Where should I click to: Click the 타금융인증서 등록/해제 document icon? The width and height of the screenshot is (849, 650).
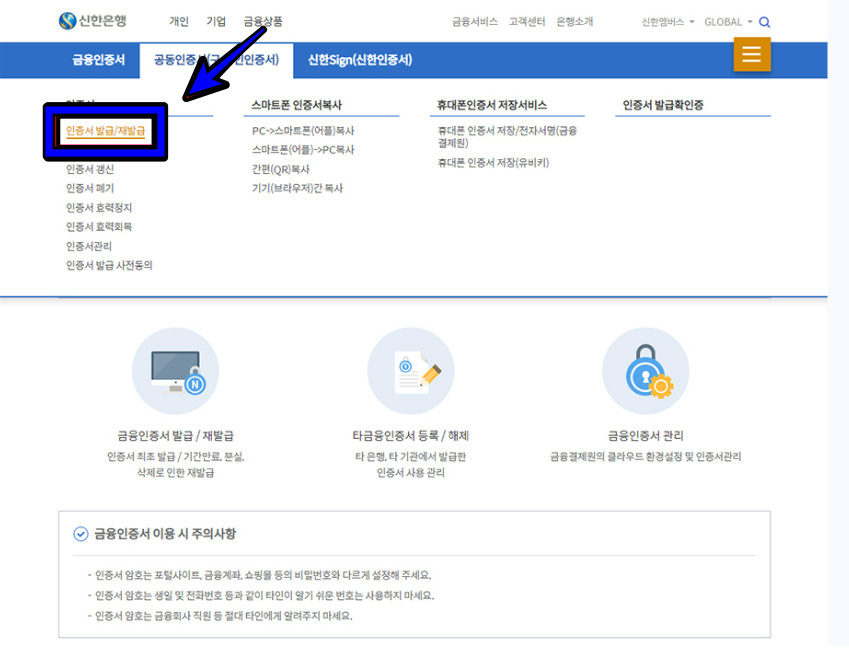click(411, 371)
